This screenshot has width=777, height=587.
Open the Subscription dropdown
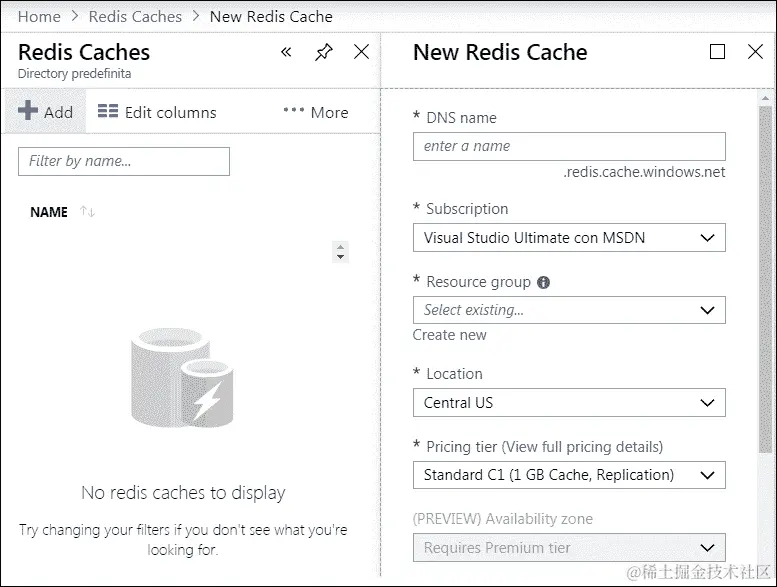[x=569, y=238]
